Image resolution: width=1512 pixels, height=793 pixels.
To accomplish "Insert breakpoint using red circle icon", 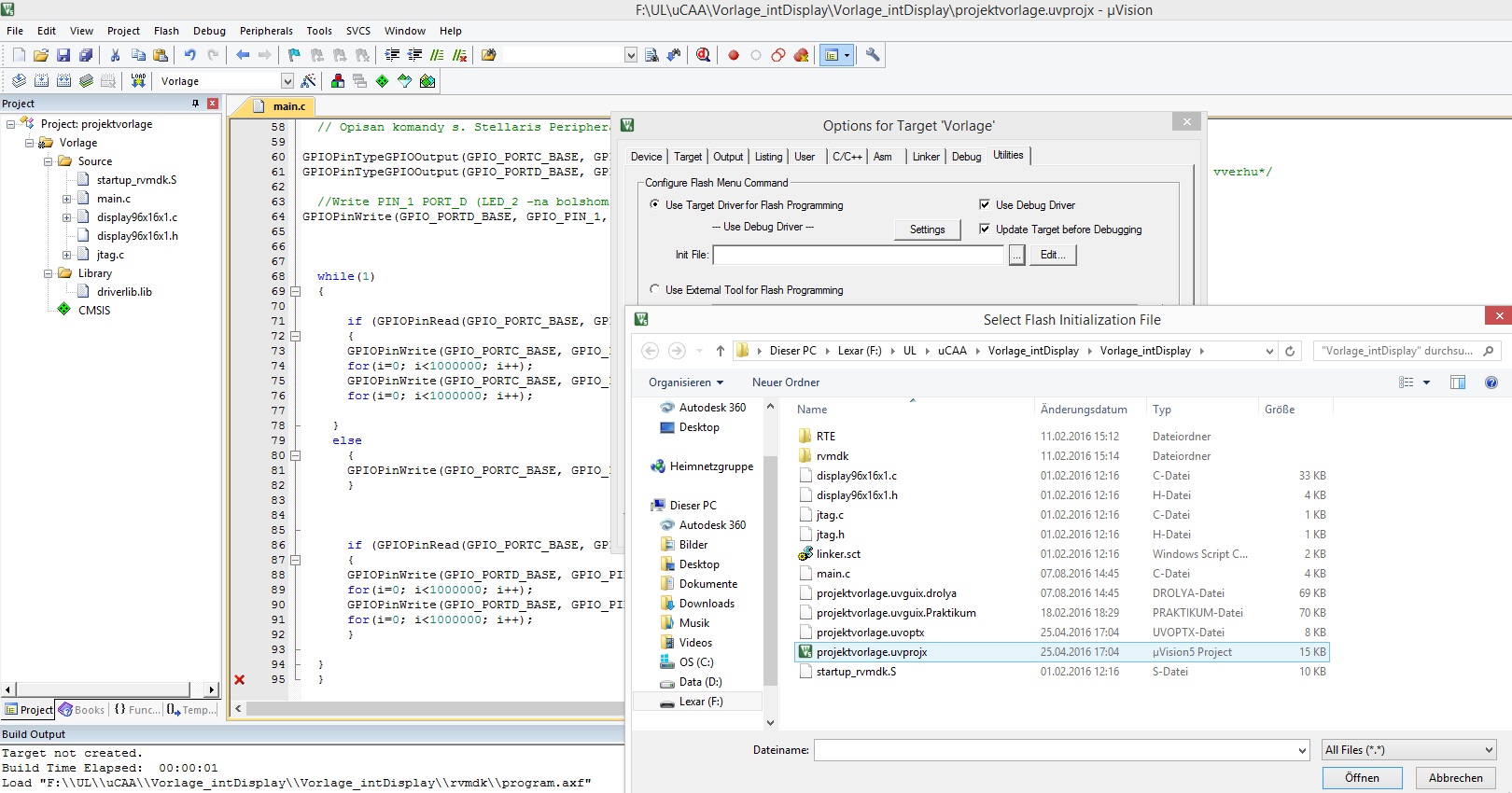I will pos(734,56).
